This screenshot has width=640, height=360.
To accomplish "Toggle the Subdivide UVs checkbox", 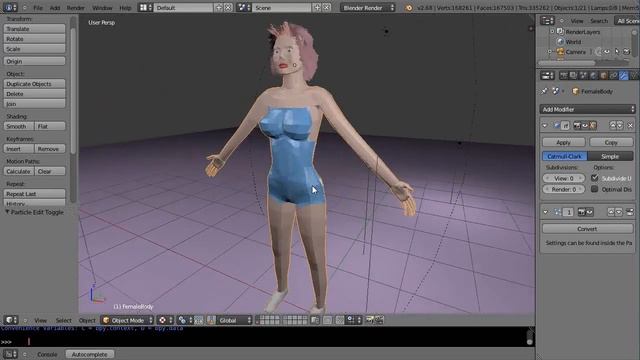I will point(595,178).
